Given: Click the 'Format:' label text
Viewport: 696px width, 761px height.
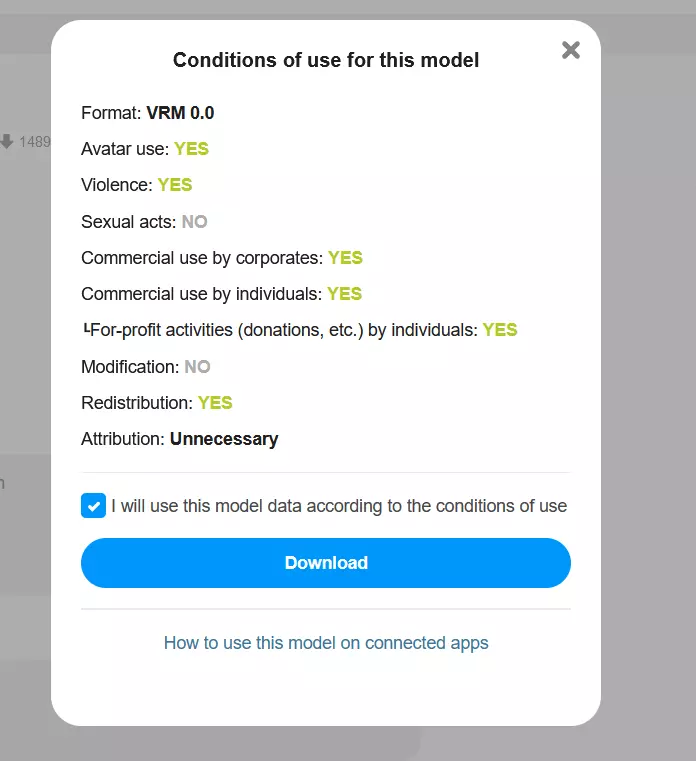Looking at the screenshot, I should point(111,113).
